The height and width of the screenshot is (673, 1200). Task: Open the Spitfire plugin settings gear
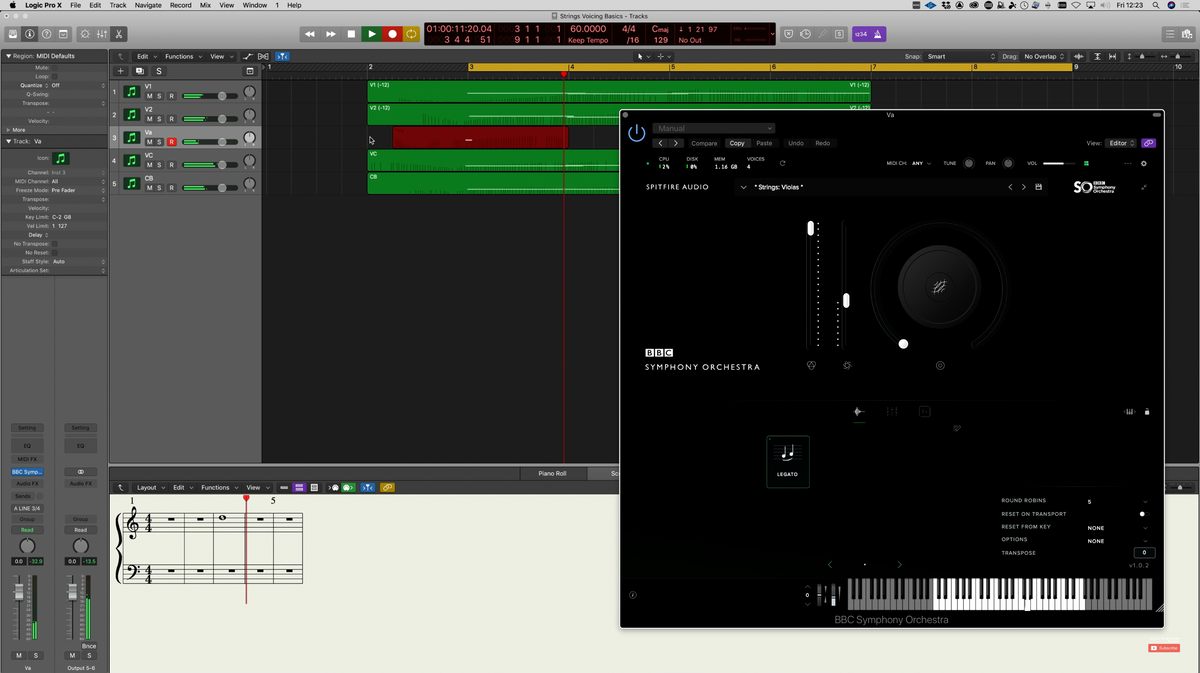click(x=1144, y=163)
